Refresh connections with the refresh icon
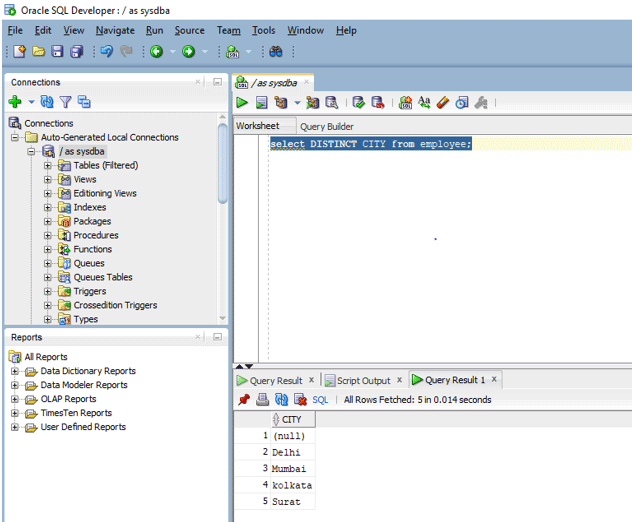Image resolution: width=632 pixels, height=522 pixels. [47, 102]
